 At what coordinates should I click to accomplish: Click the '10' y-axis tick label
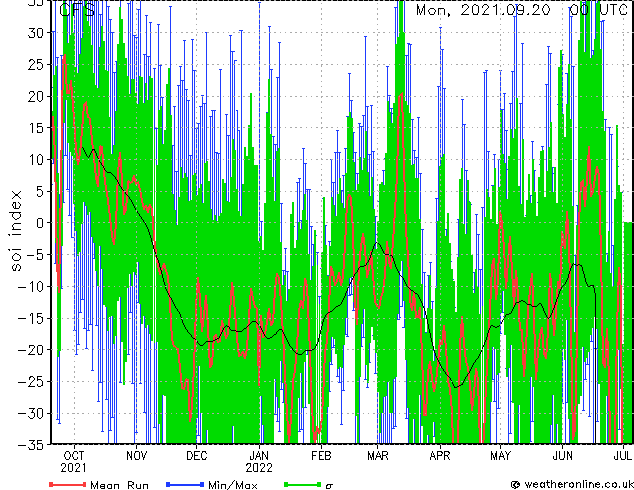pos(36,160)
